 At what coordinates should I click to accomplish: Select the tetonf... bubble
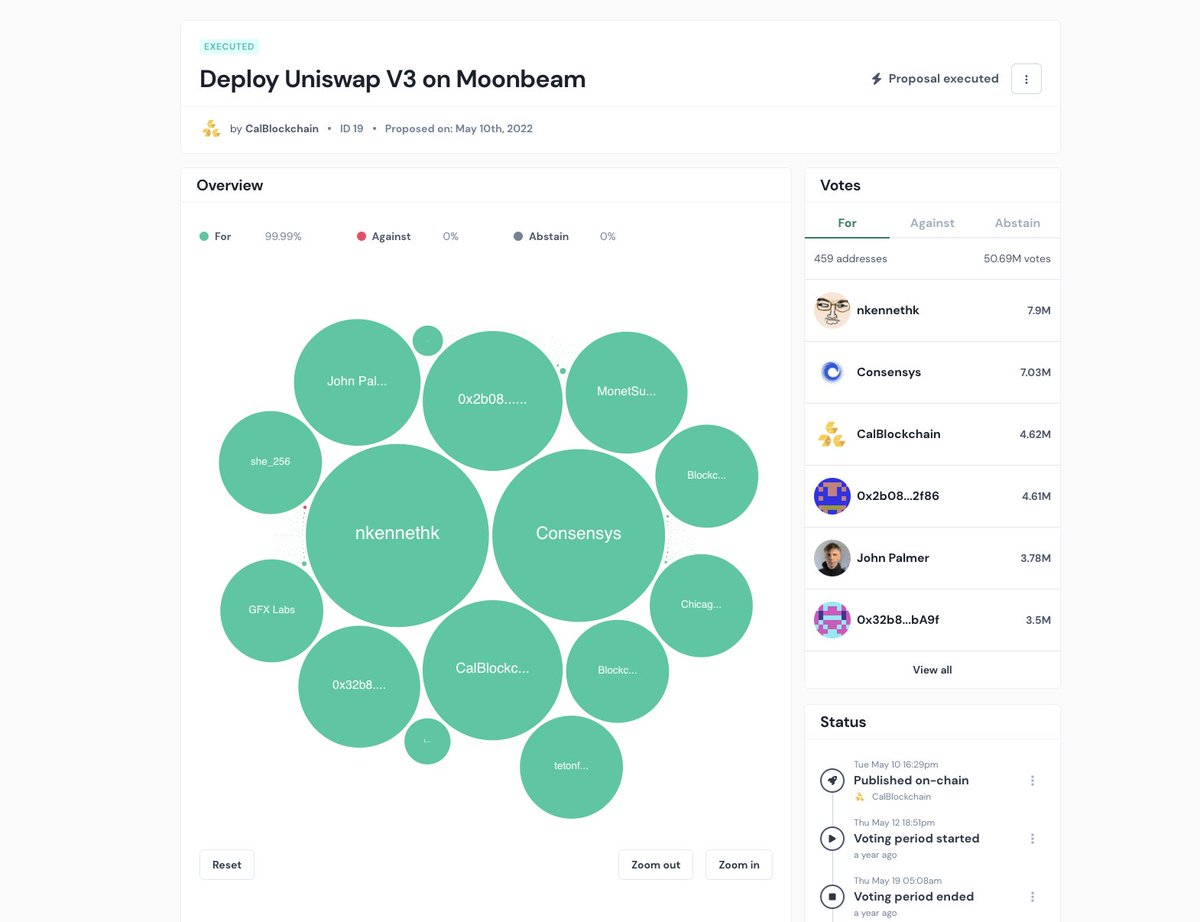571,767
